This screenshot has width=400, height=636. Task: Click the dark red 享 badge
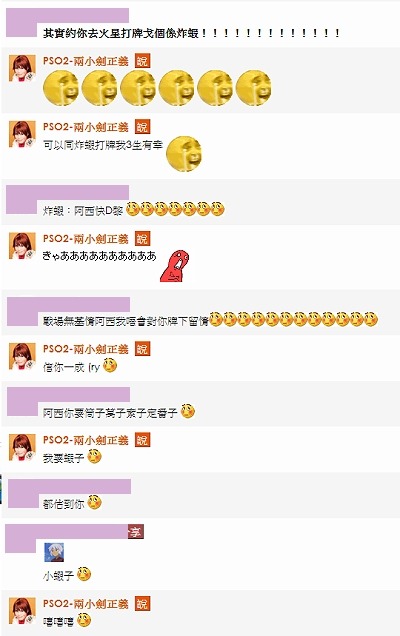[x=136, y=532]
